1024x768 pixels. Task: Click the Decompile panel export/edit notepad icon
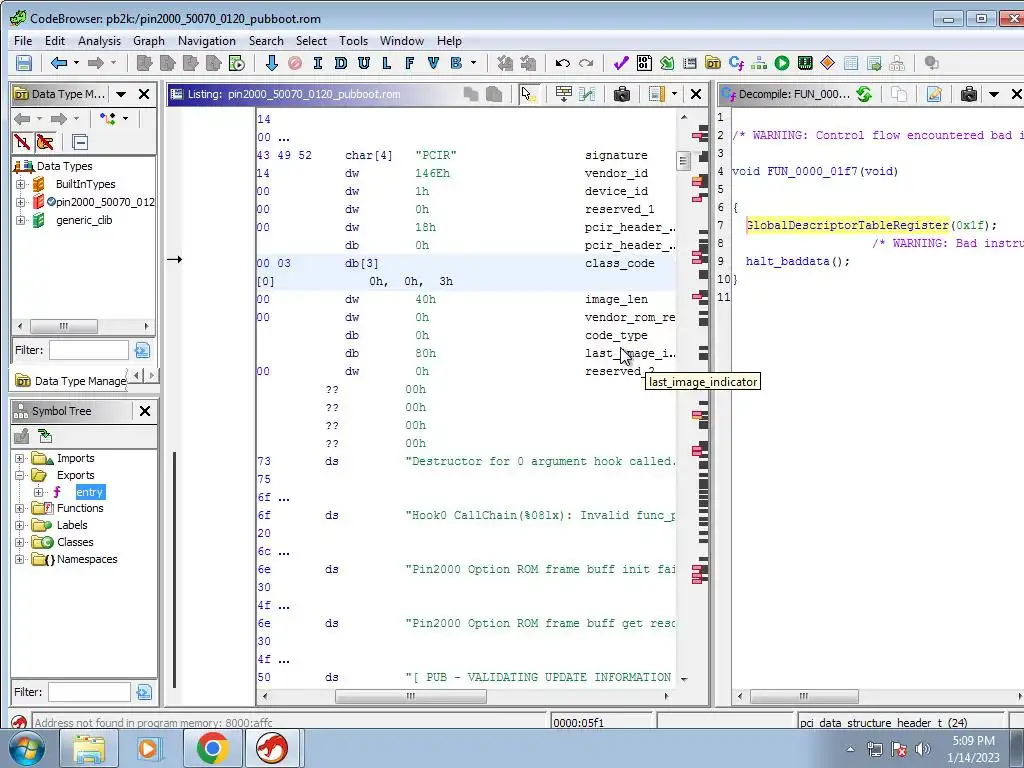(x=934, y=94)
